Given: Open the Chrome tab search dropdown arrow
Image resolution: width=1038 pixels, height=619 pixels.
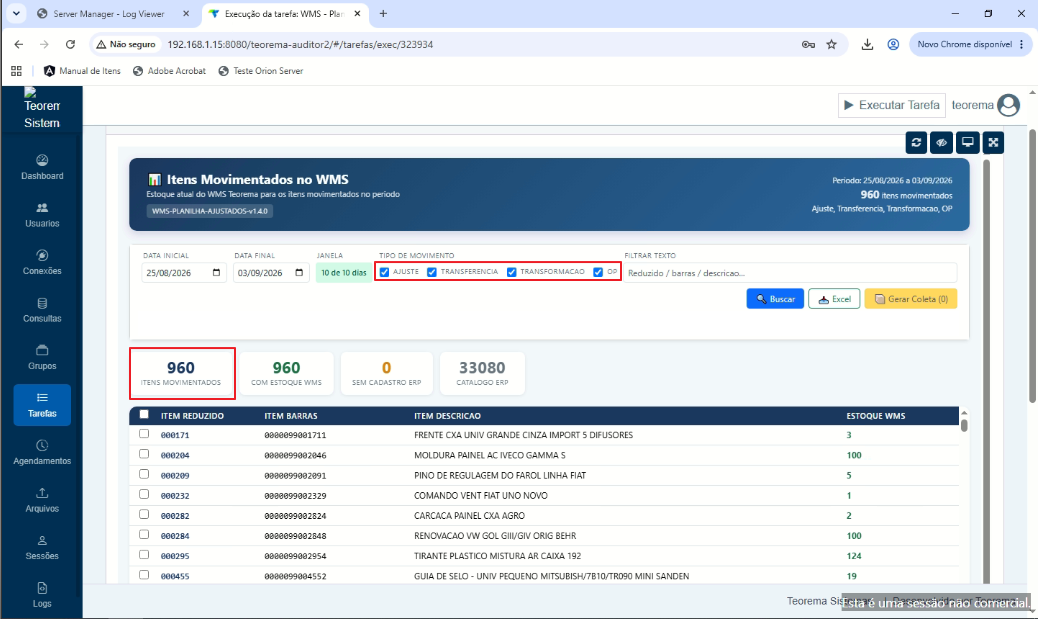Looking at the screenshot, I should pos(16,13).
